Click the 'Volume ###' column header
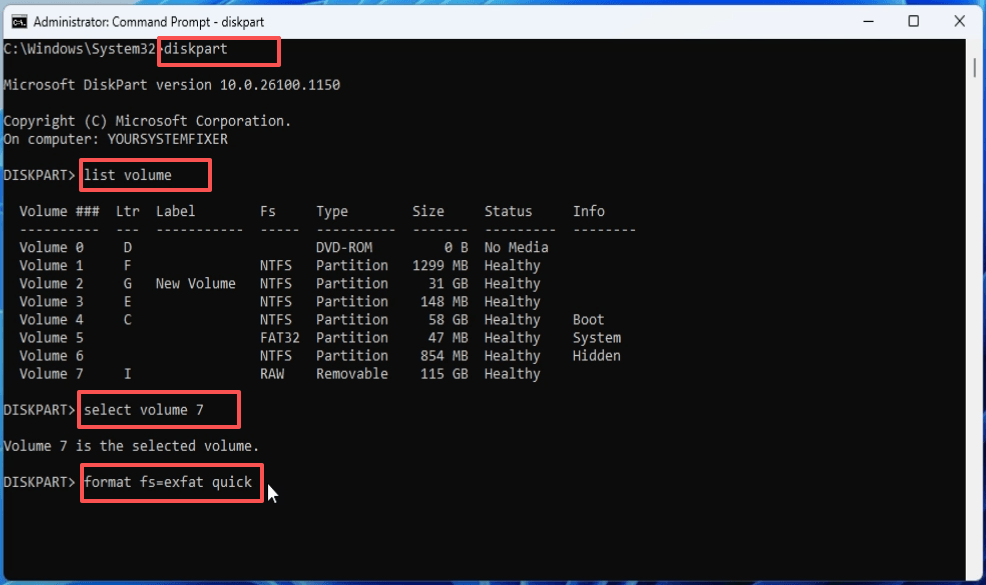The height and width of the screenshot is (585, 986). coord(59,211)
